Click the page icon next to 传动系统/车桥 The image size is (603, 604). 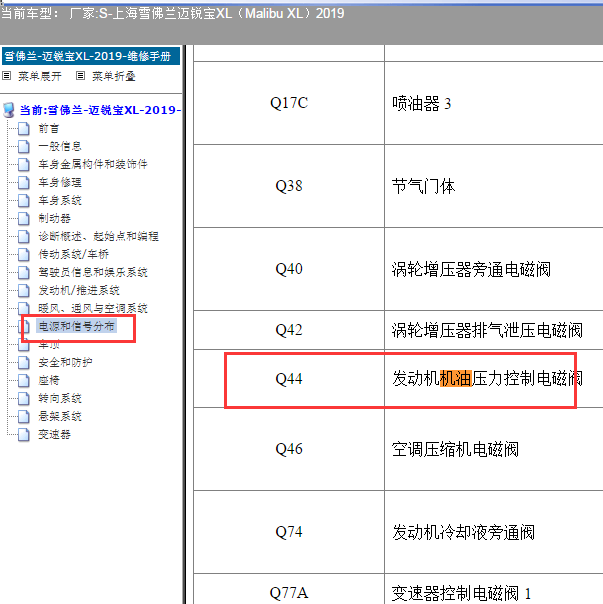[x=24, y=254]
